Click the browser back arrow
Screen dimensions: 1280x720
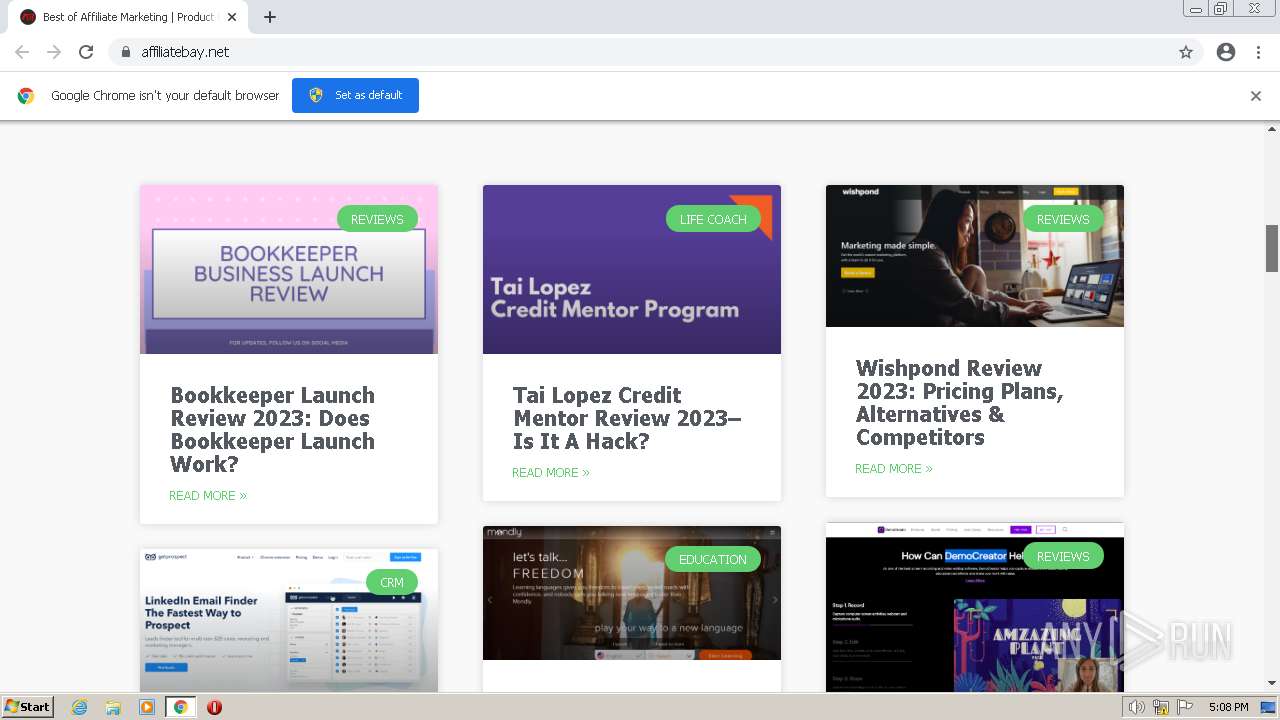tap(22, 52)
